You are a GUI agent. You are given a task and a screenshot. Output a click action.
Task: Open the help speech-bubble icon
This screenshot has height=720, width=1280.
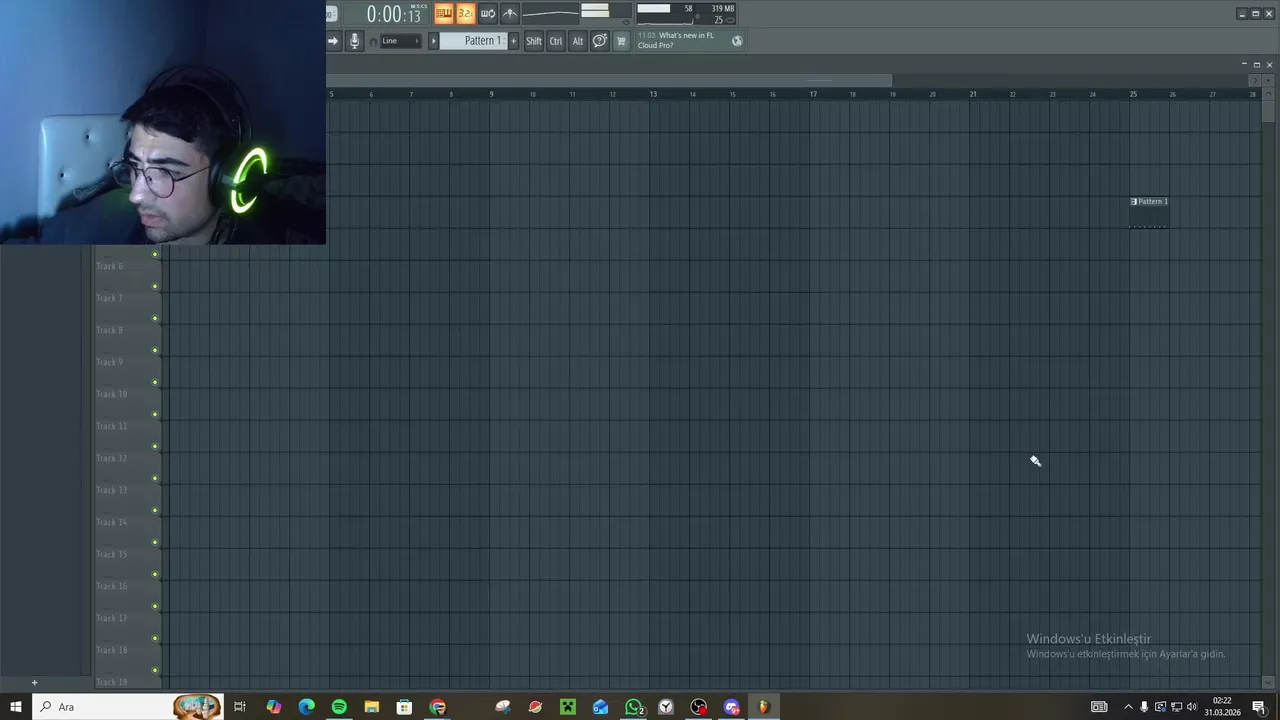click(x=600, y=41)
